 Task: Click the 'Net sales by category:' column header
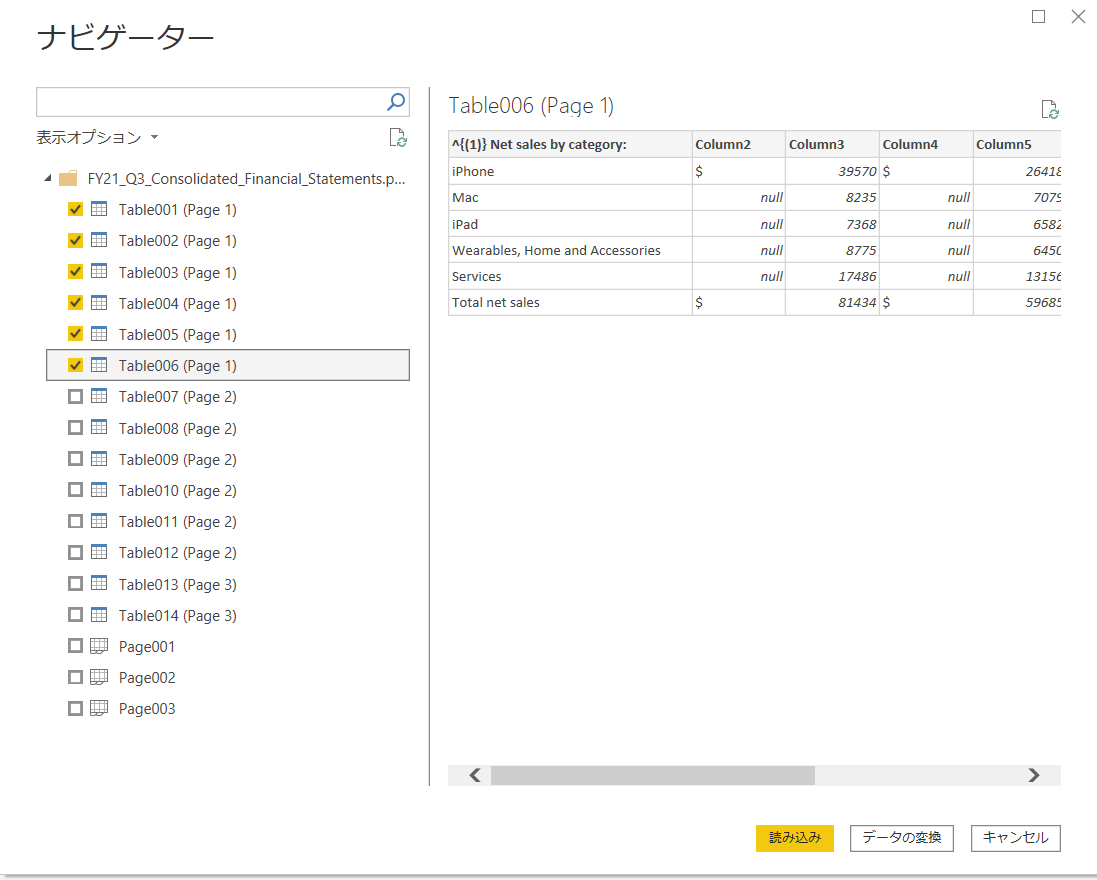pyautogui.click(x=569, y=144)
